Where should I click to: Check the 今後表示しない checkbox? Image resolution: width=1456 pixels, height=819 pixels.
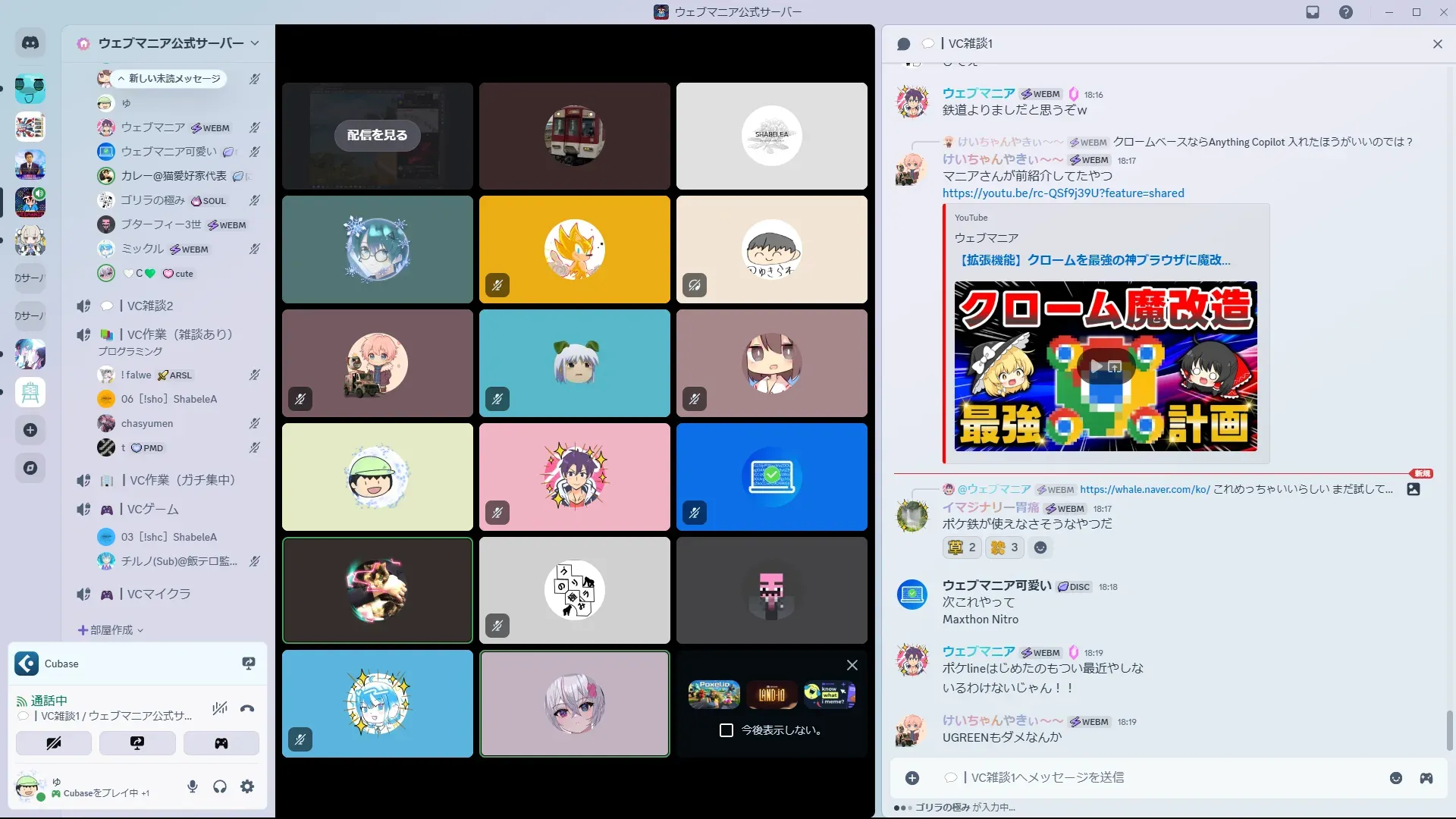[x=726, y=730]
